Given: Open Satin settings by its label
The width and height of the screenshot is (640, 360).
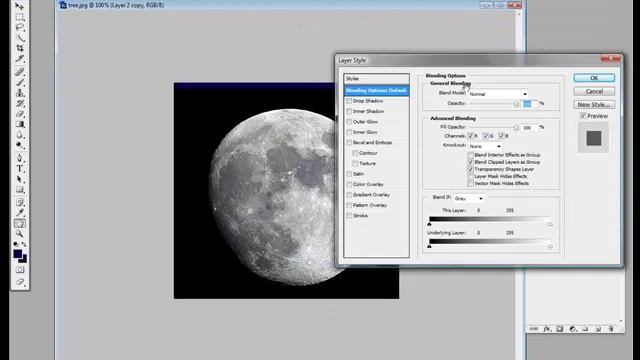Looking at the screenshot, I should (358, 174).
